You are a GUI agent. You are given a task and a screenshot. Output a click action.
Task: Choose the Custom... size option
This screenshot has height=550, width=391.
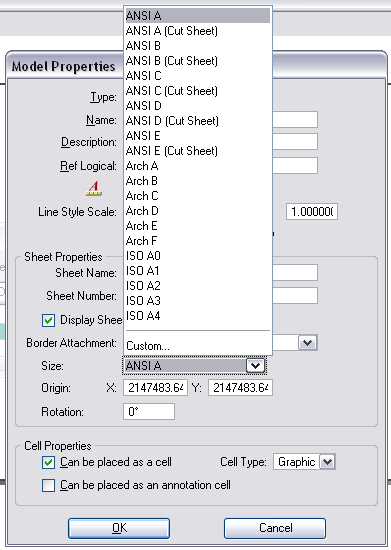tap(198, 346)
